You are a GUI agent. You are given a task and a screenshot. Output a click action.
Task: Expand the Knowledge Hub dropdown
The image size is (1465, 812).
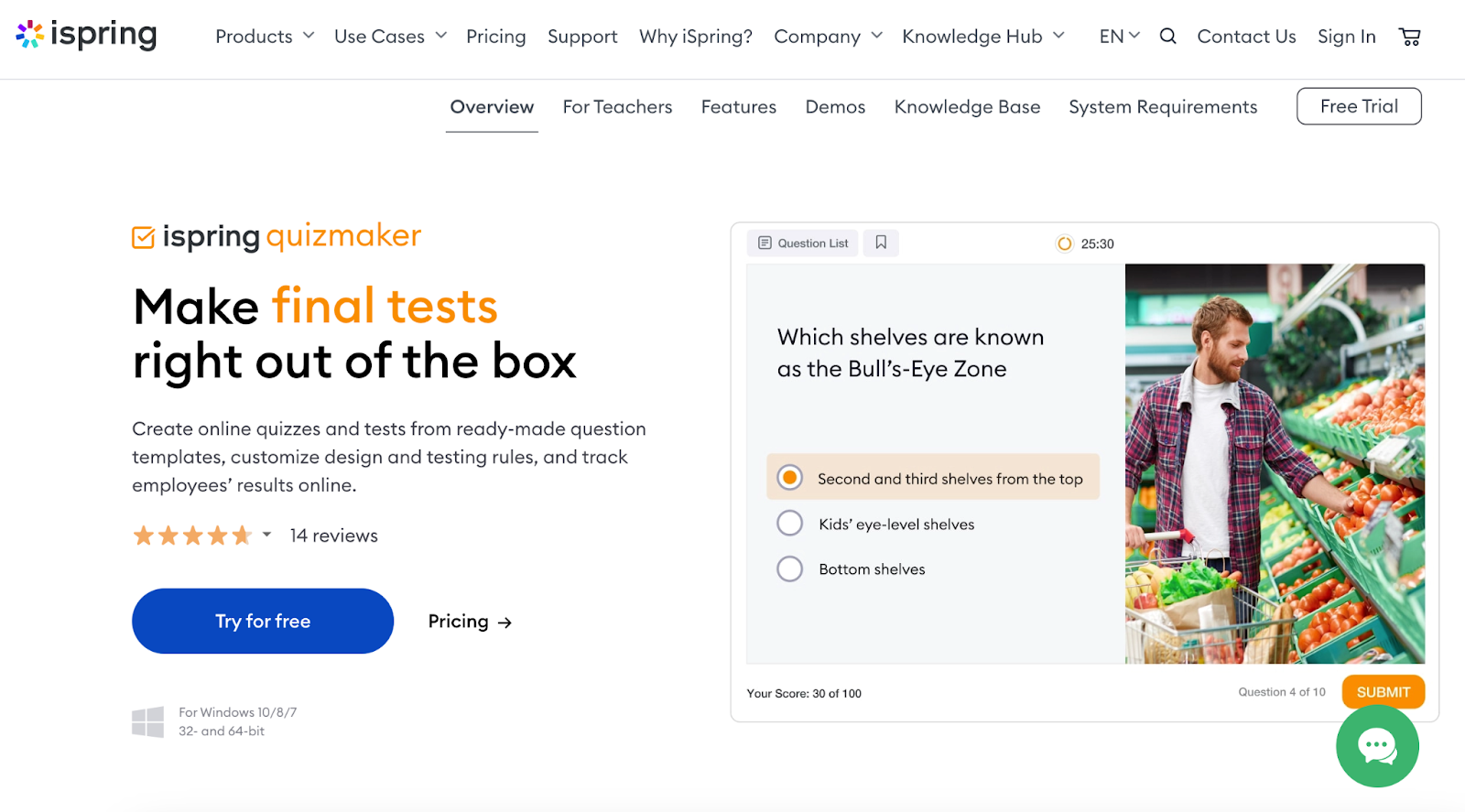click(x=983, y=37)
